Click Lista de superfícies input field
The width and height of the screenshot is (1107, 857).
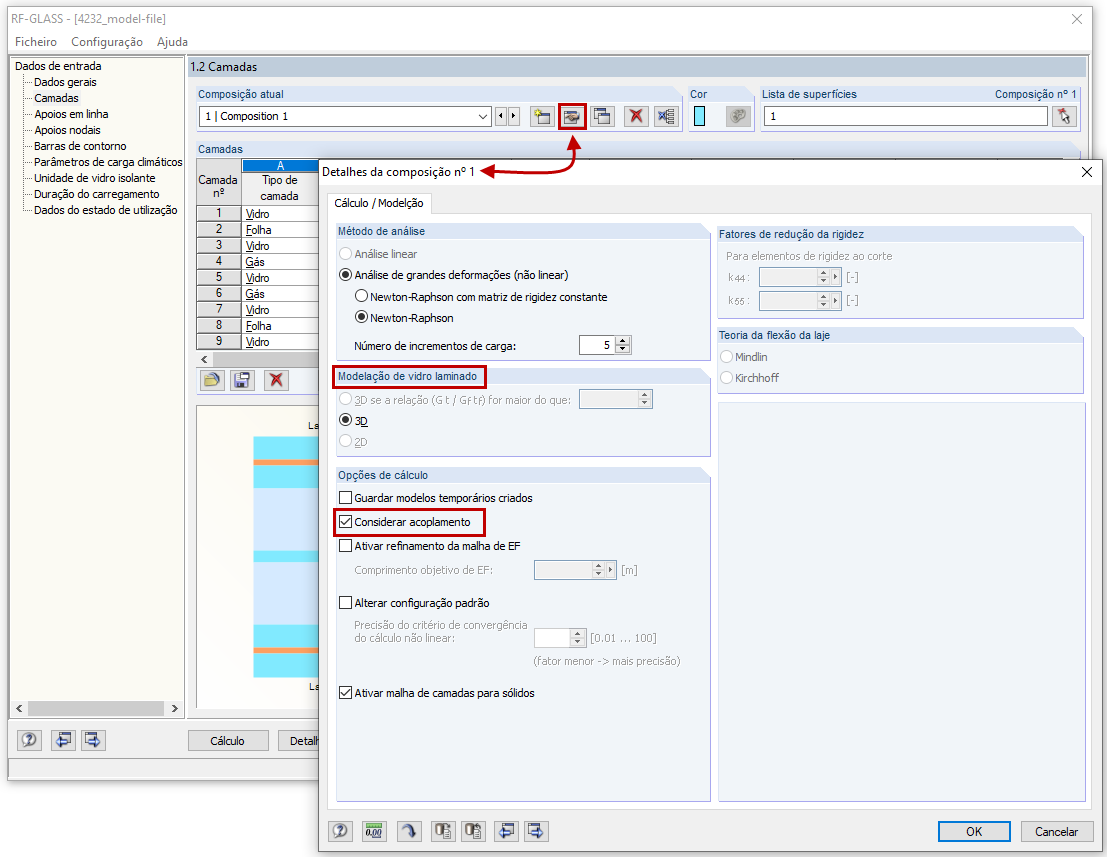906,116
